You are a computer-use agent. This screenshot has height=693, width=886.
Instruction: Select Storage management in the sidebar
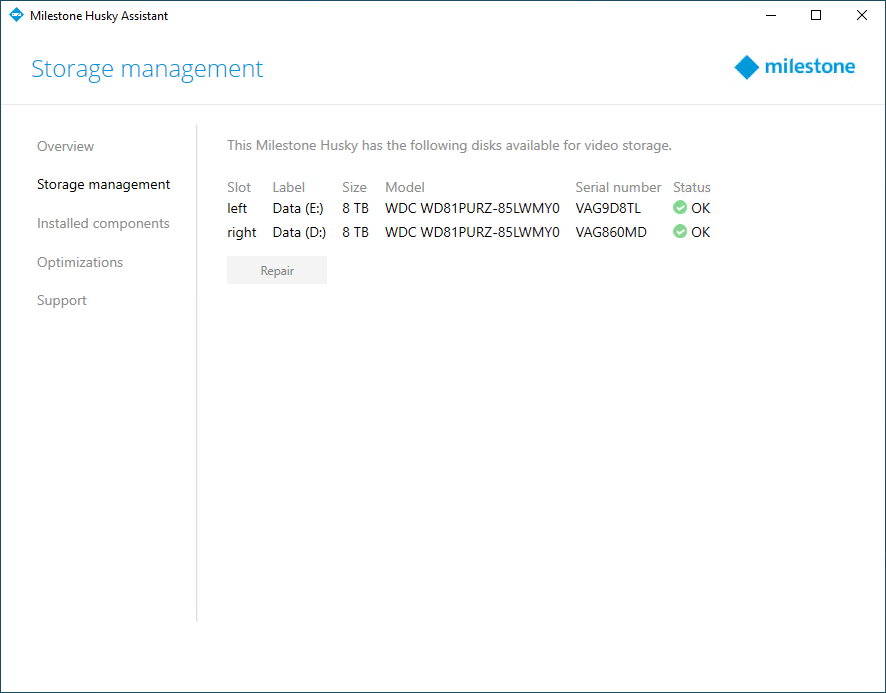pyautogui.click(x=103, y=185)
